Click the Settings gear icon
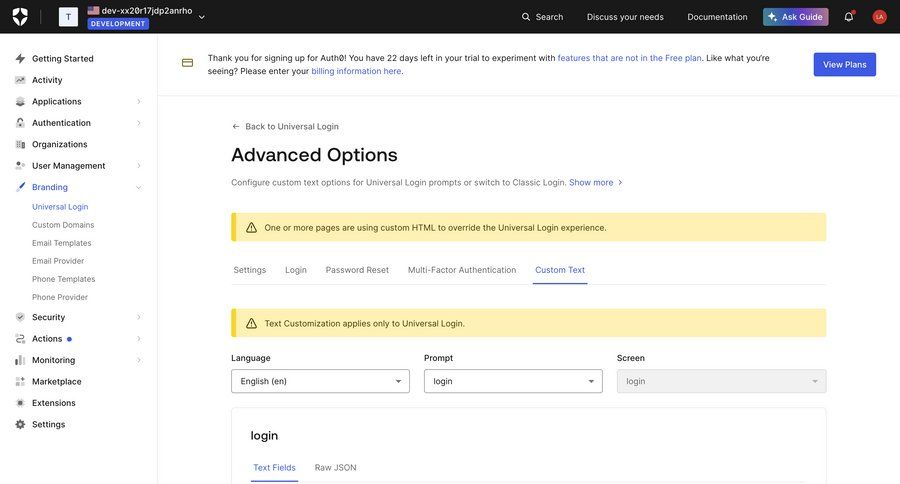This screenshot has width=900, height=484. [20, 424]
